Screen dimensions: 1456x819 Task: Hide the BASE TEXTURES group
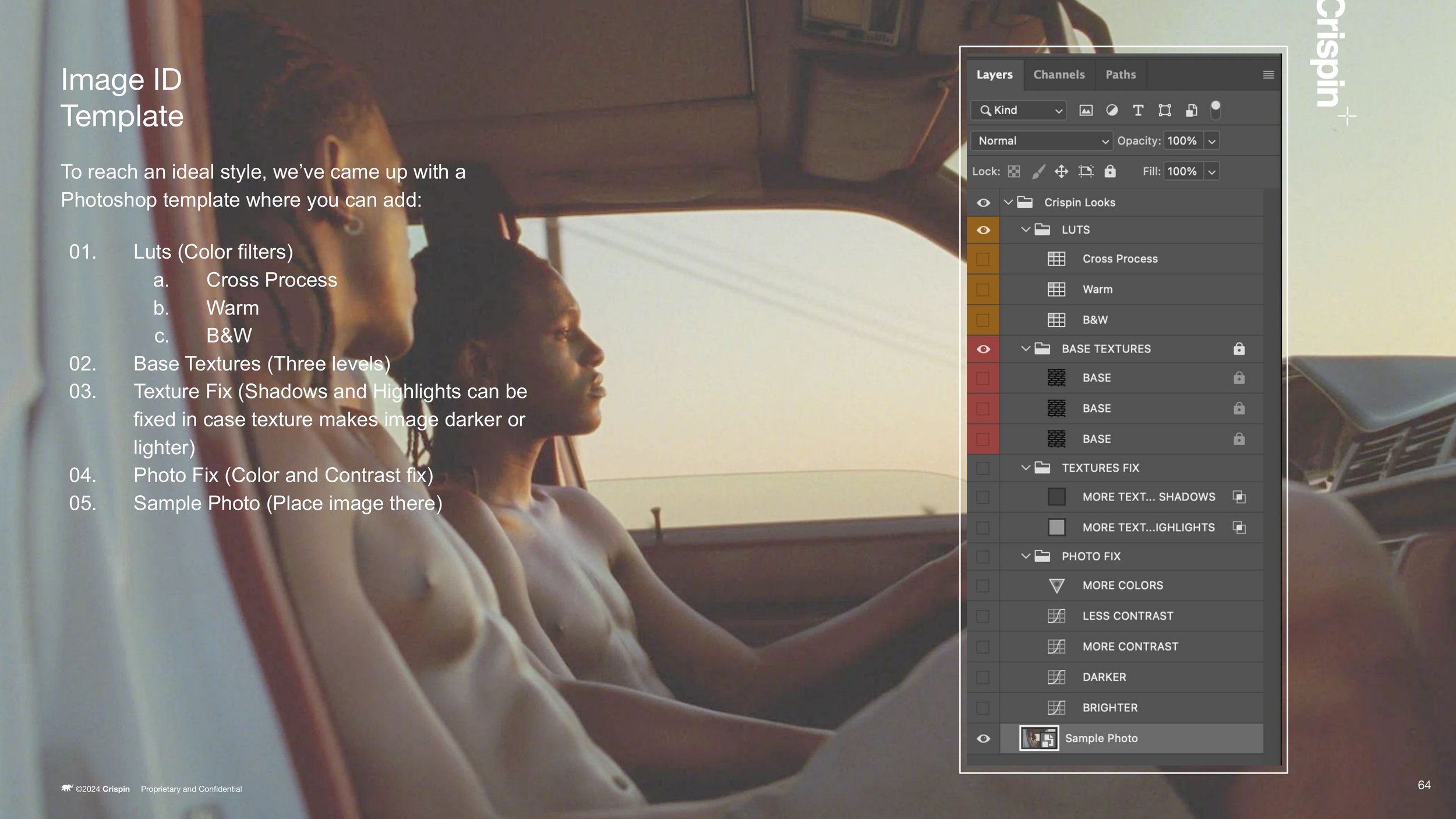pos(983,349)
